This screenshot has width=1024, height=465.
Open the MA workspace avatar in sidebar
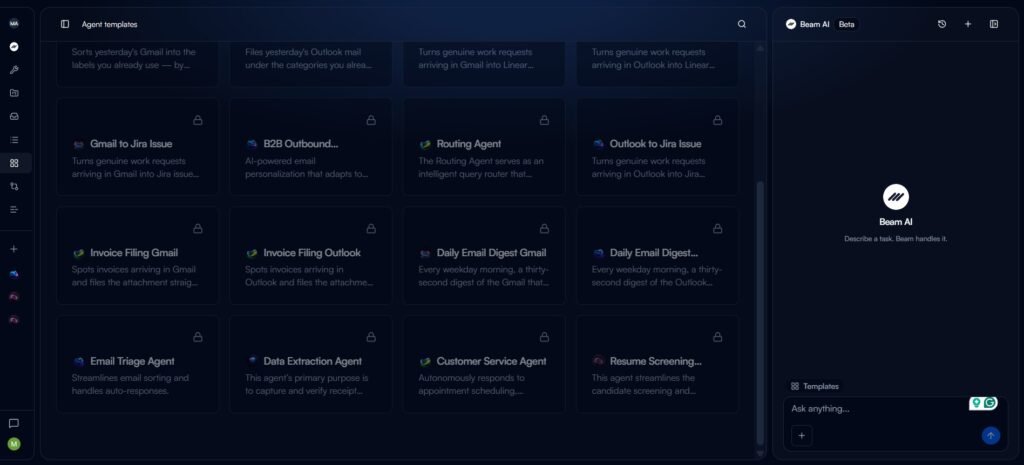[14, 24]
